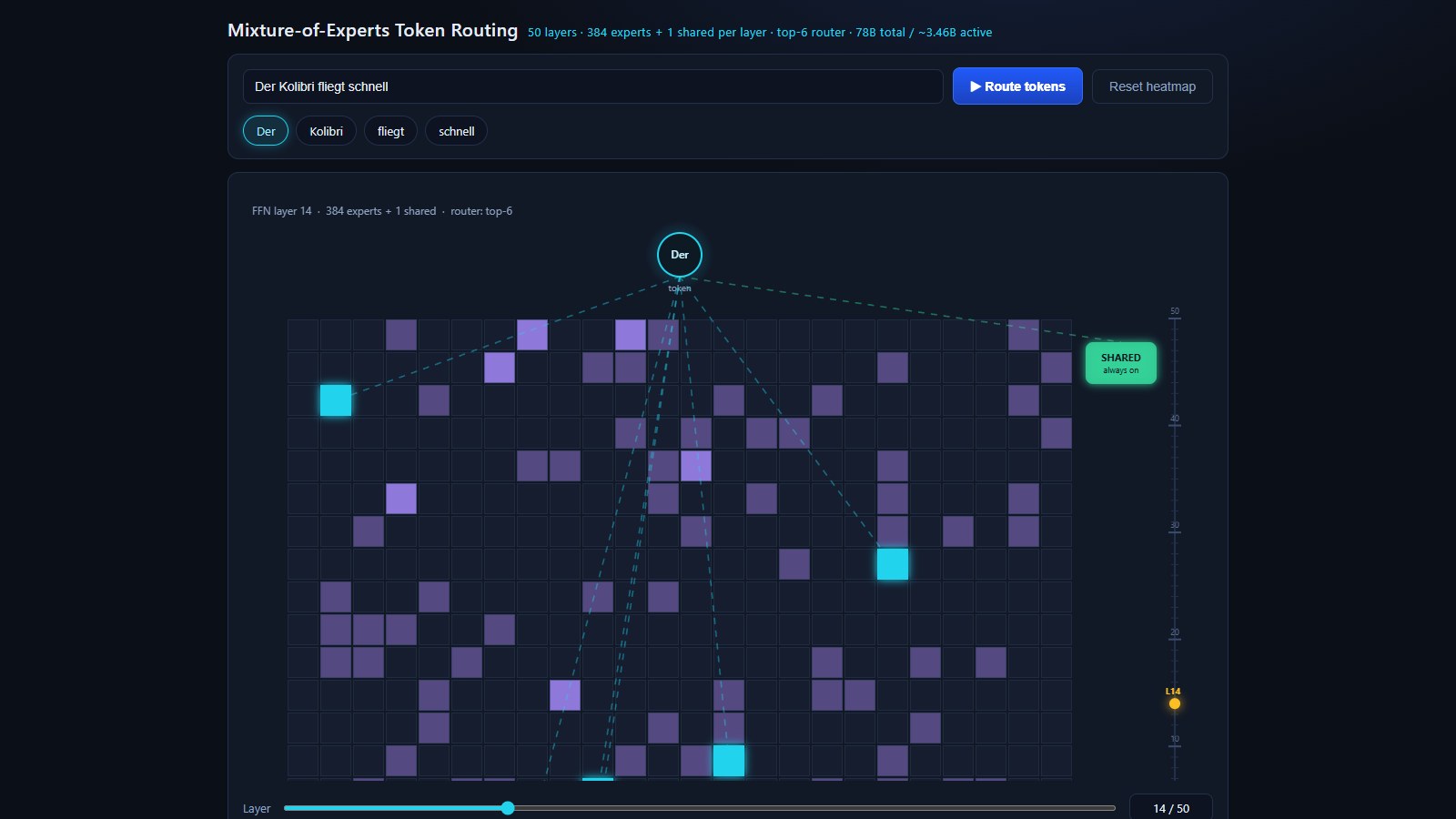Select the Kolibri token chip

point(326,131)
